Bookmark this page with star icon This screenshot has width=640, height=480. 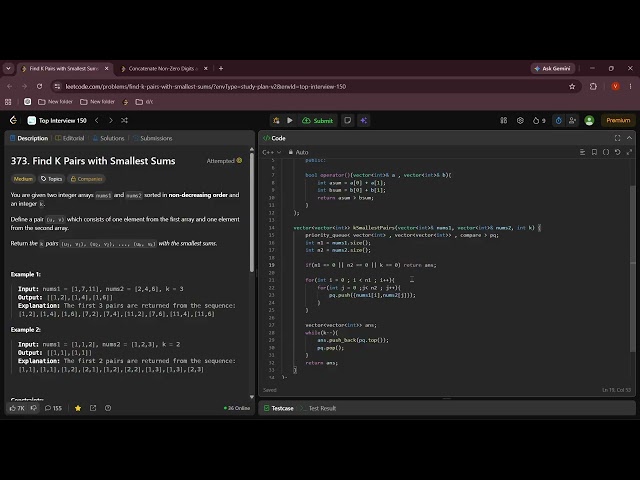click(572, 87)
